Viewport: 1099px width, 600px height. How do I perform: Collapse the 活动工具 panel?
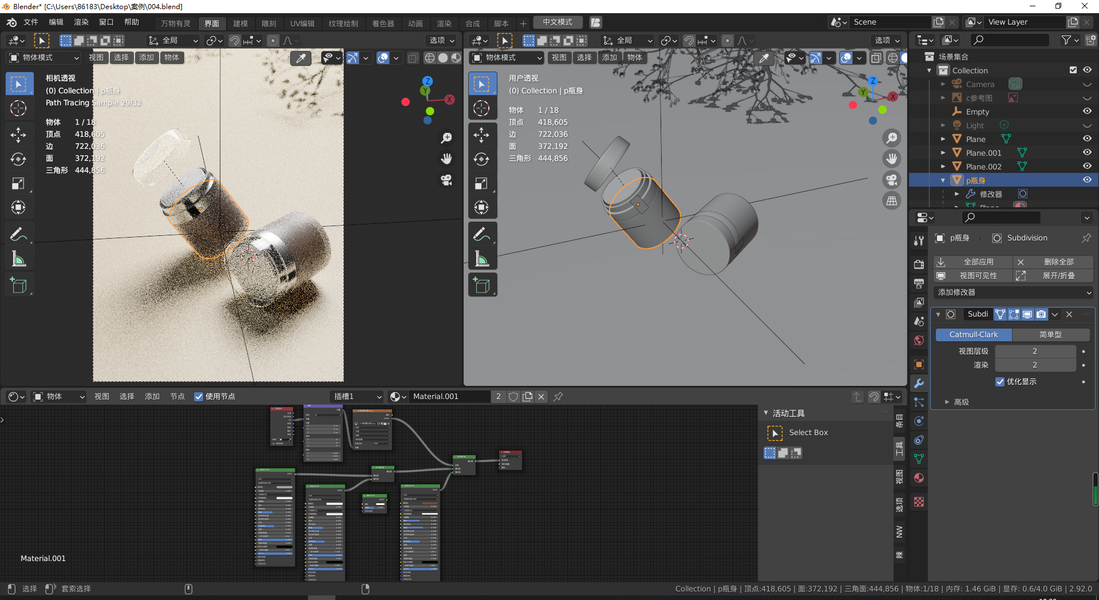click(766, 414)
